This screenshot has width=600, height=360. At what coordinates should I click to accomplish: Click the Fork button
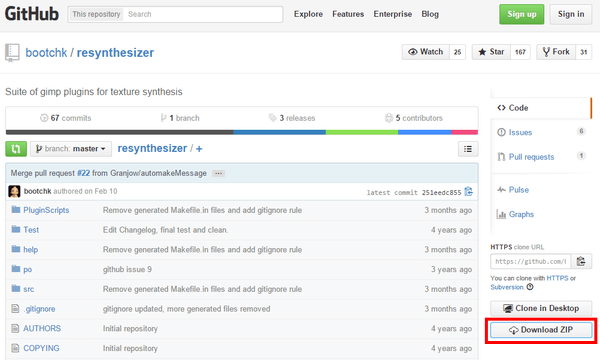point(556,52)
